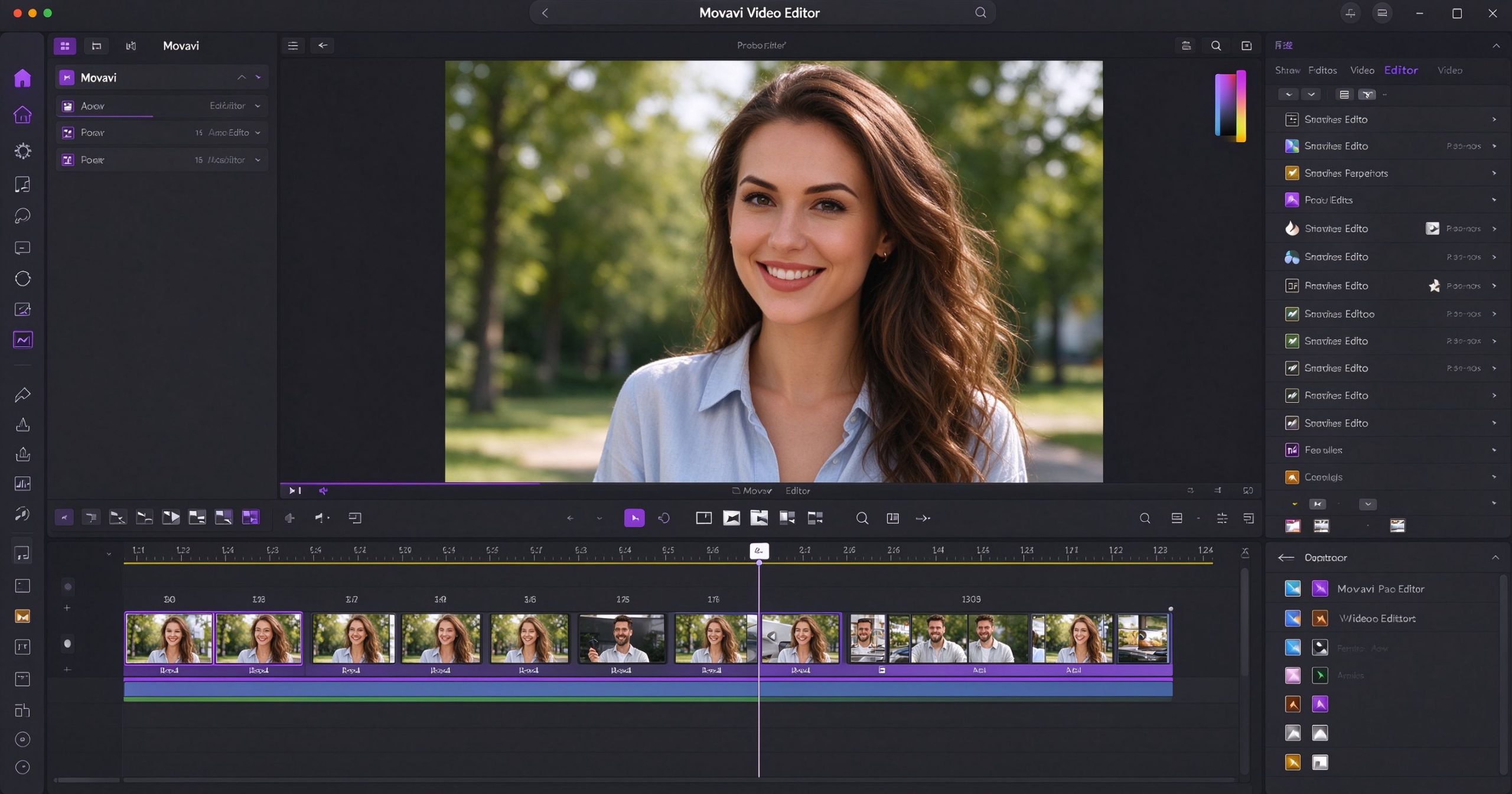Click the rotate icon next to purple cursor tool

pos(664,518)
